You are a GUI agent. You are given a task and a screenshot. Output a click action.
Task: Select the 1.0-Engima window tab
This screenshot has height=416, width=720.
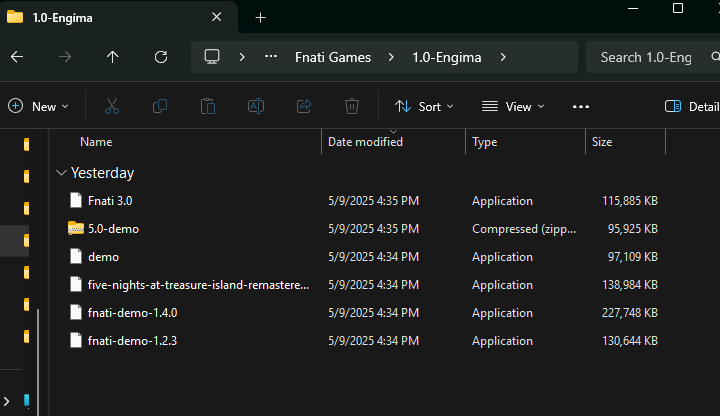click(119, 17)
